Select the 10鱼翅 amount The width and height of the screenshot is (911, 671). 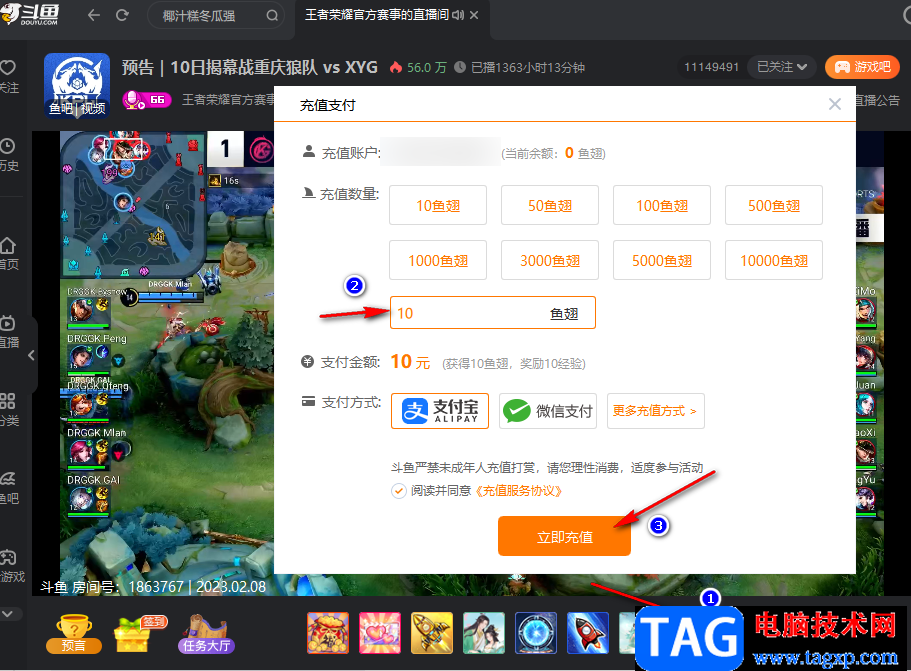point(438,205)
